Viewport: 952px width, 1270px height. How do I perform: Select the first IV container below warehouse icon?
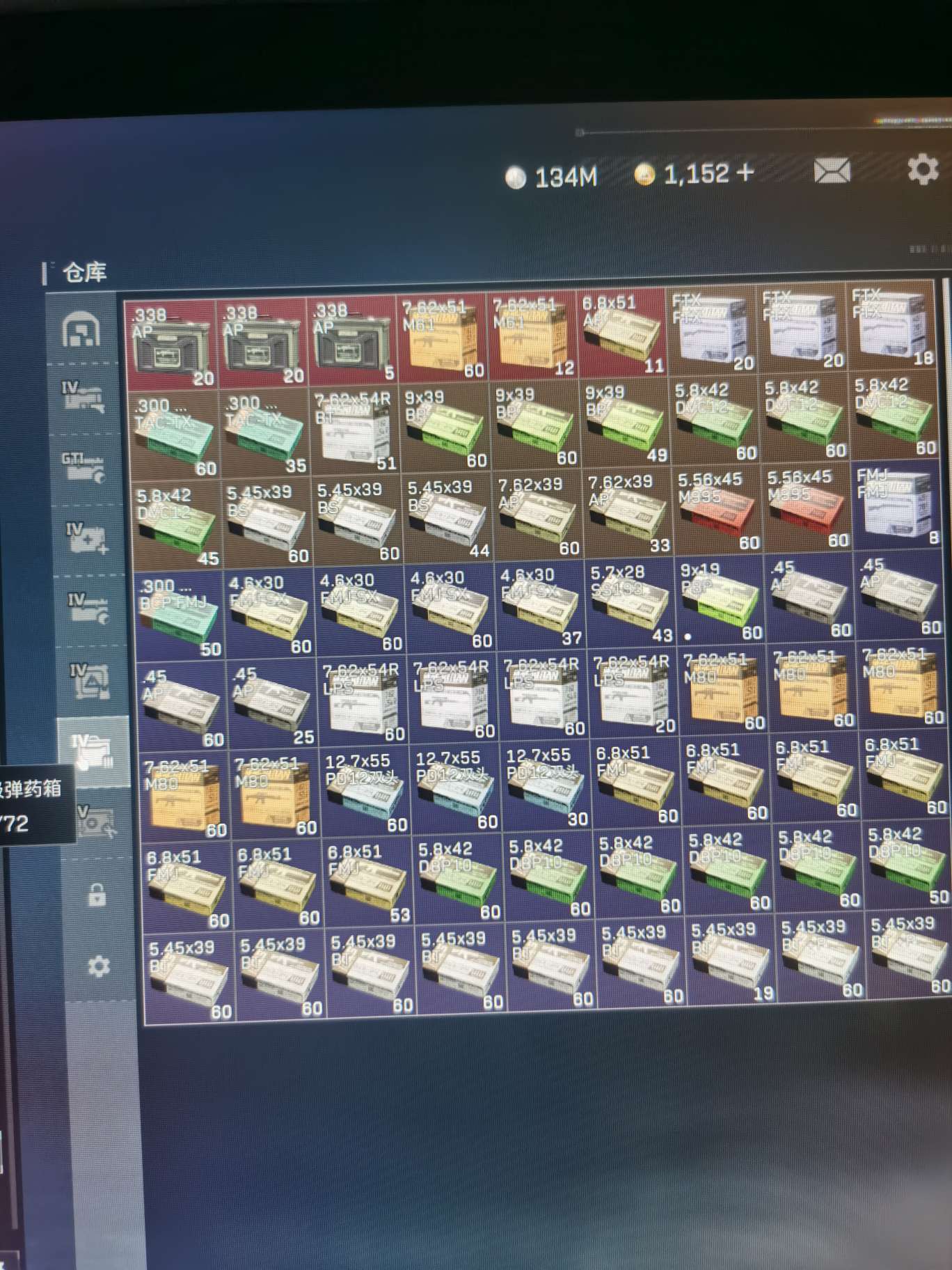(84, 397)
